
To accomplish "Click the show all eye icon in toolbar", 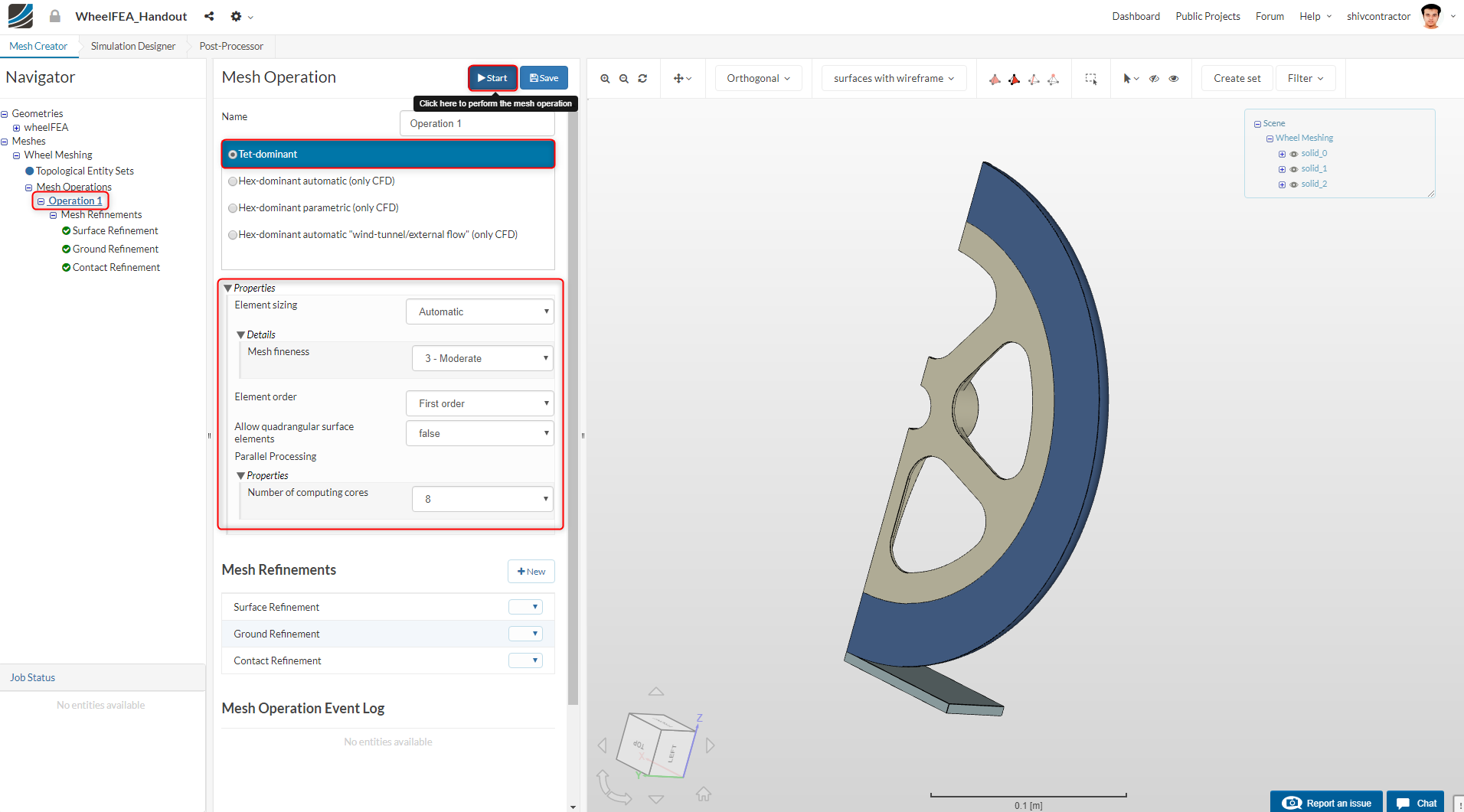I will pyautogui.click(x=1174, y=78).
